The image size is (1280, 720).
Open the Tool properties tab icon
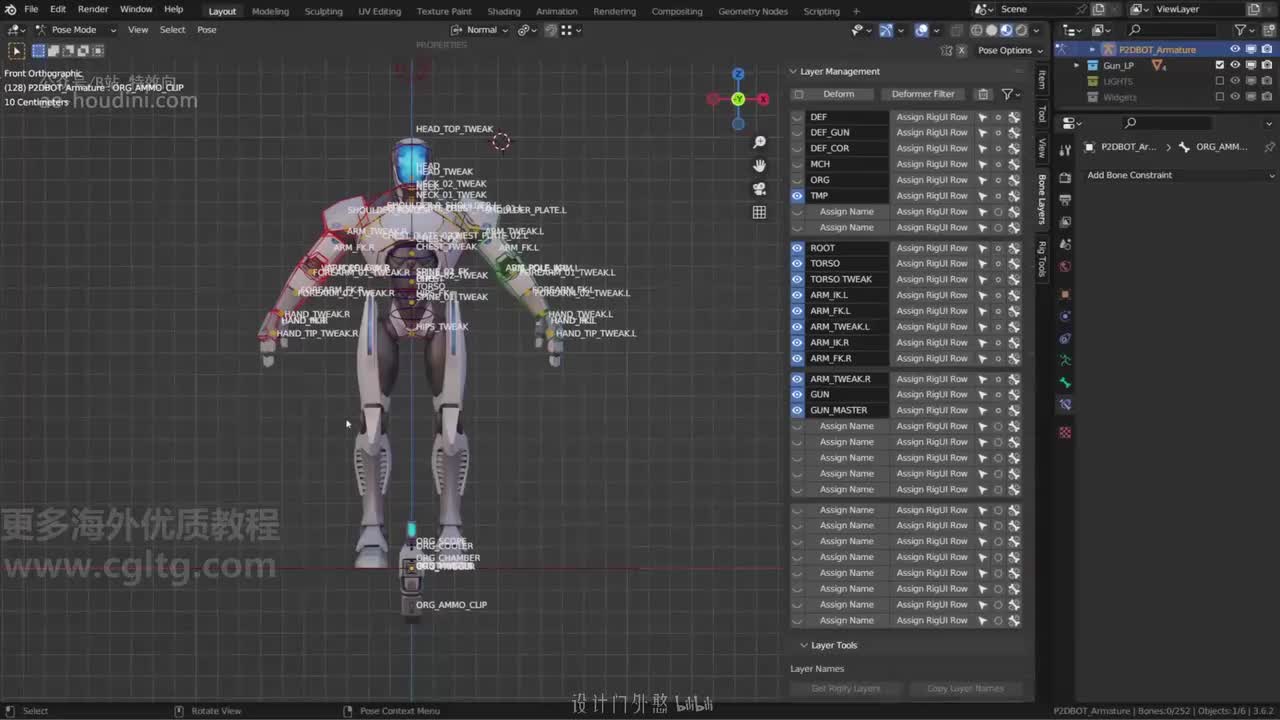coord(1065,150)
